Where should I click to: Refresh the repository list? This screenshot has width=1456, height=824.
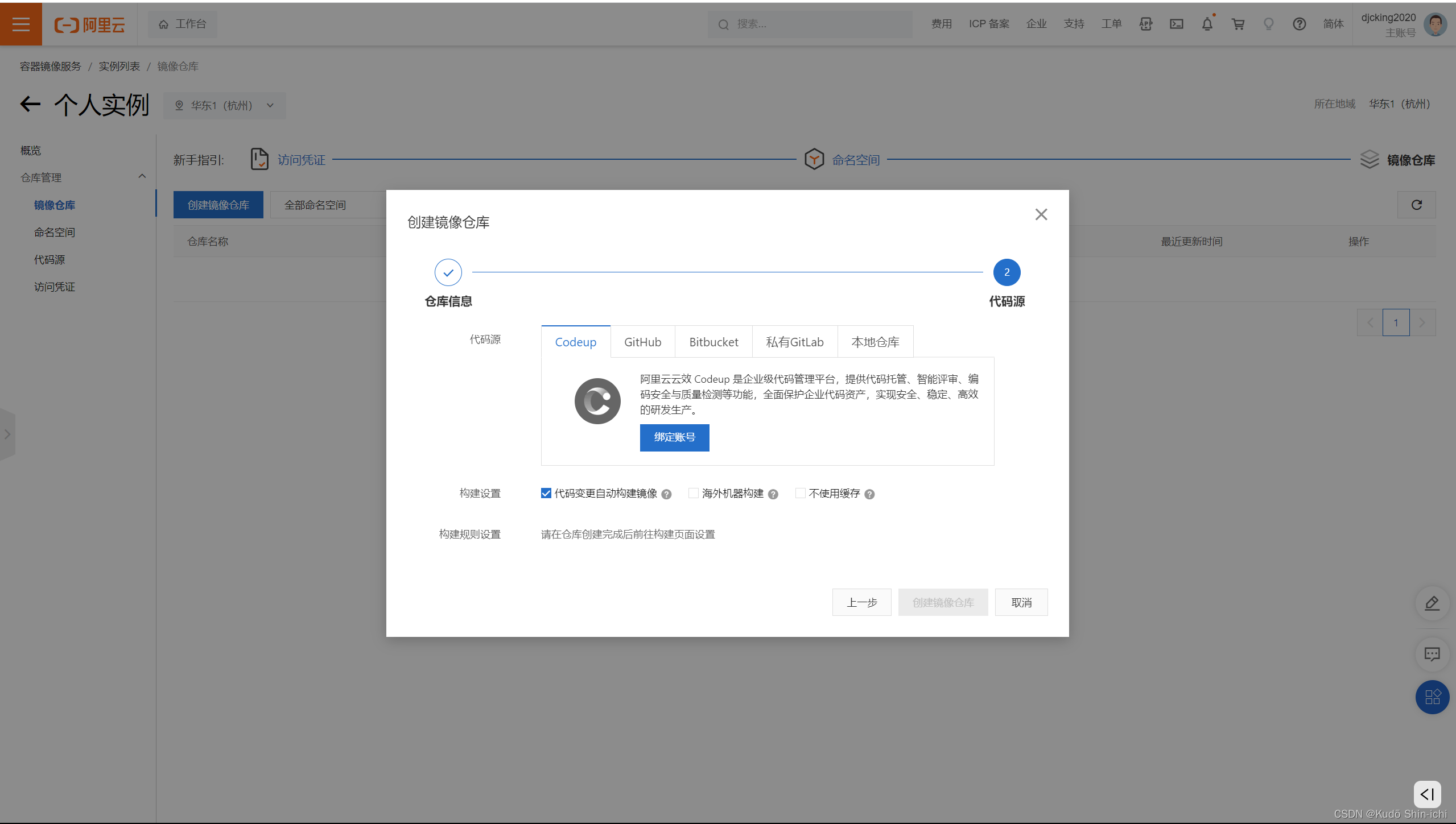[x=1417, y=205]
